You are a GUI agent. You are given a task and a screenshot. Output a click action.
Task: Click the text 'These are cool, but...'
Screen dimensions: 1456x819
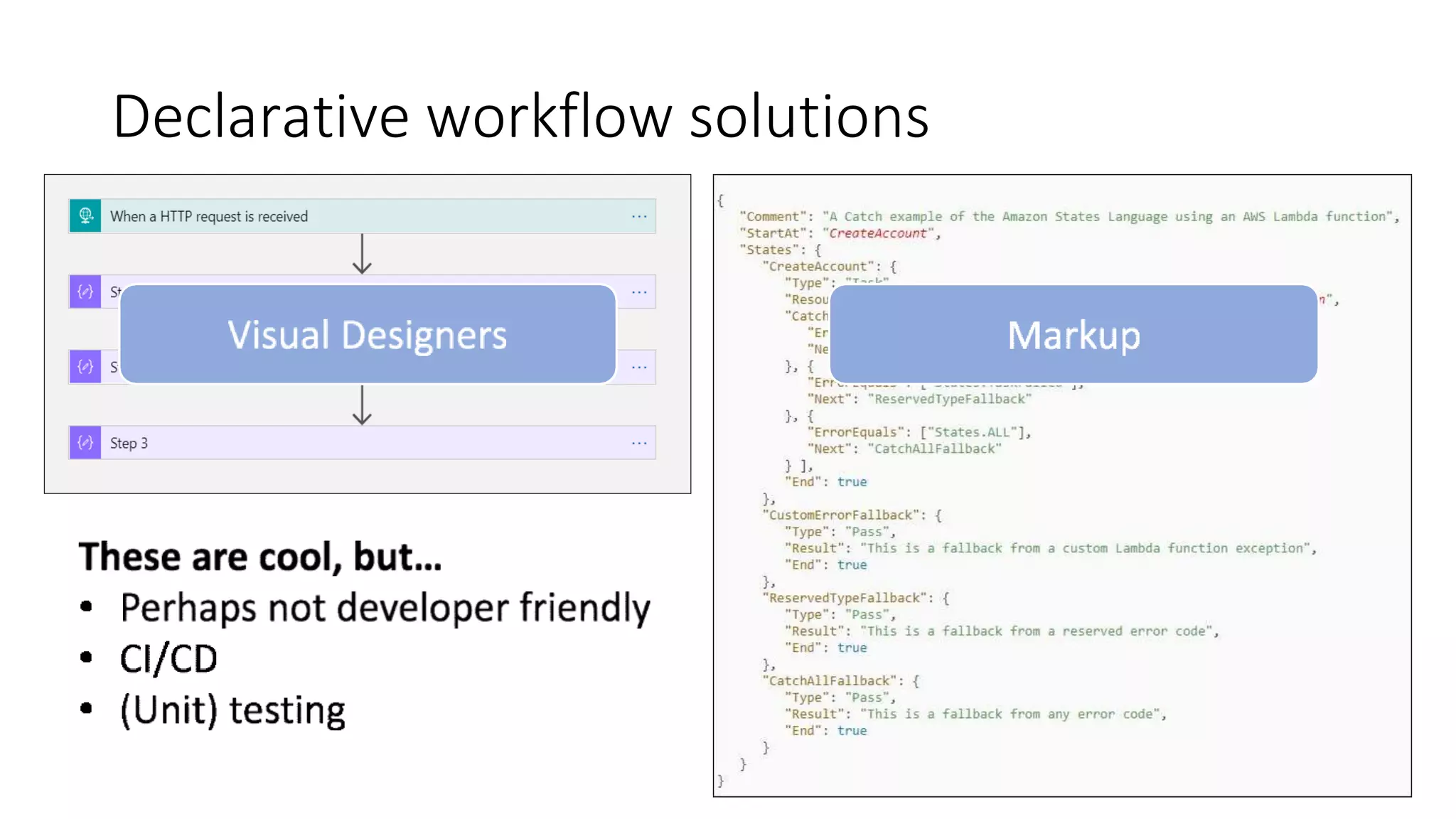click(260, 557)
